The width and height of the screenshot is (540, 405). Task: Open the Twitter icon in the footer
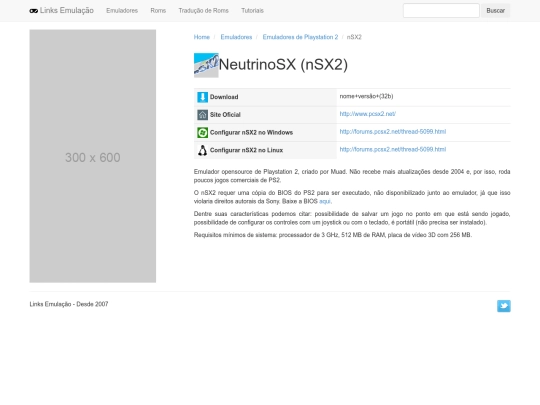(x=503, y=306)
